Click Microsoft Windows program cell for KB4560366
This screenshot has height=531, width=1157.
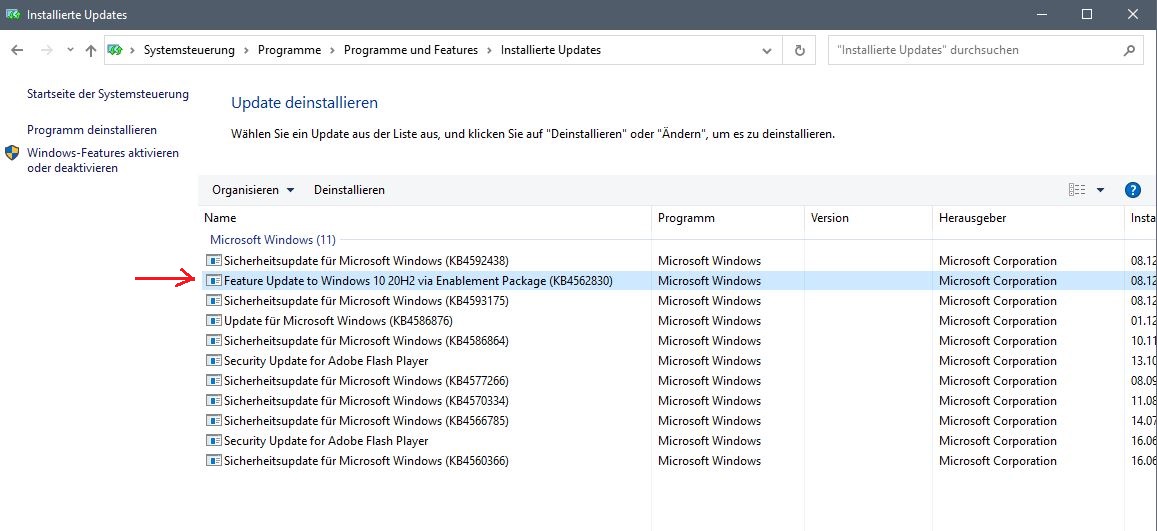[709, 461]
